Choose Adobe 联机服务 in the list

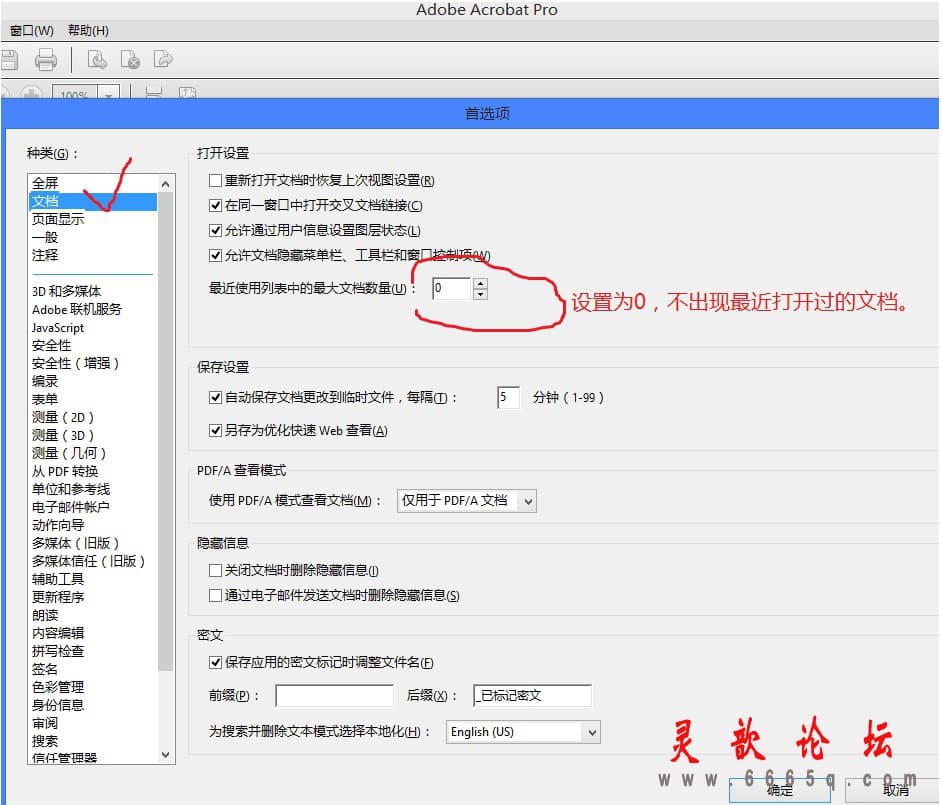coord(77,309)
